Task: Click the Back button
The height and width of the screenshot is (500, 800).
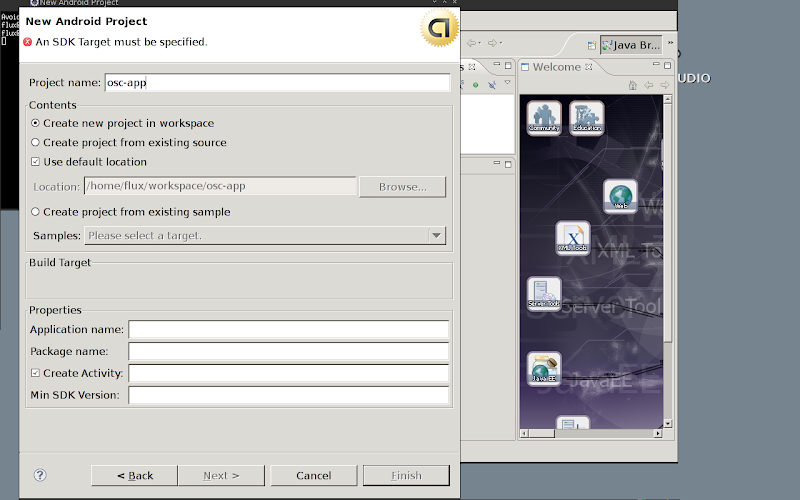Action: (134, 475)
